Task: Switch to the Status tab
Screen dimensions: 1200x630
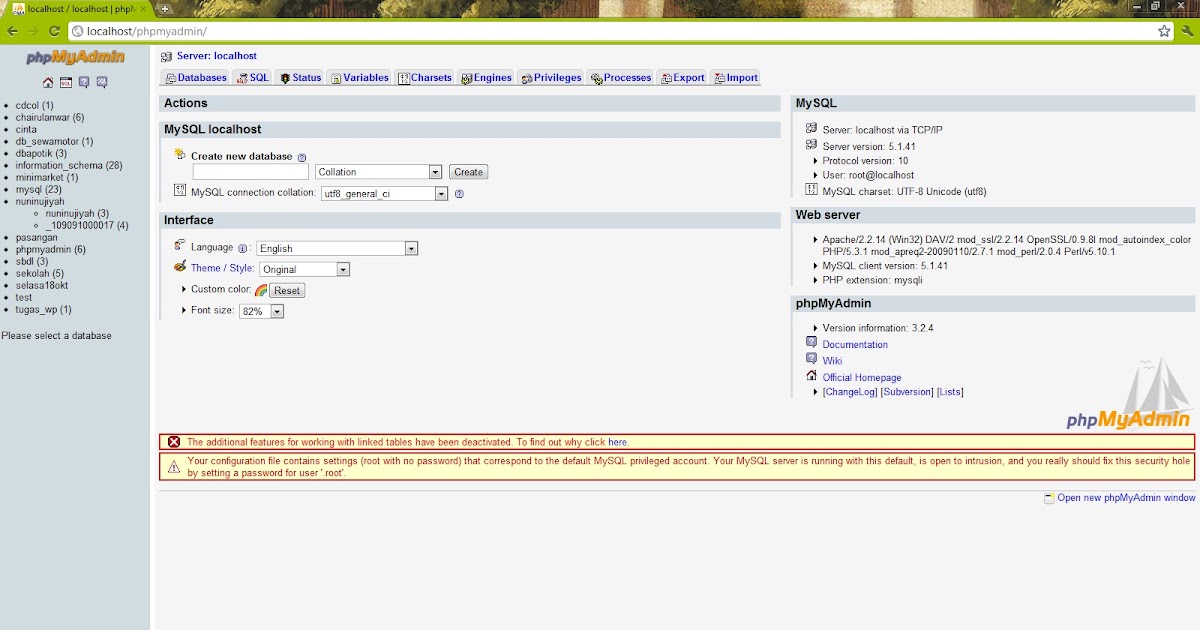Action: coord(300,78)
